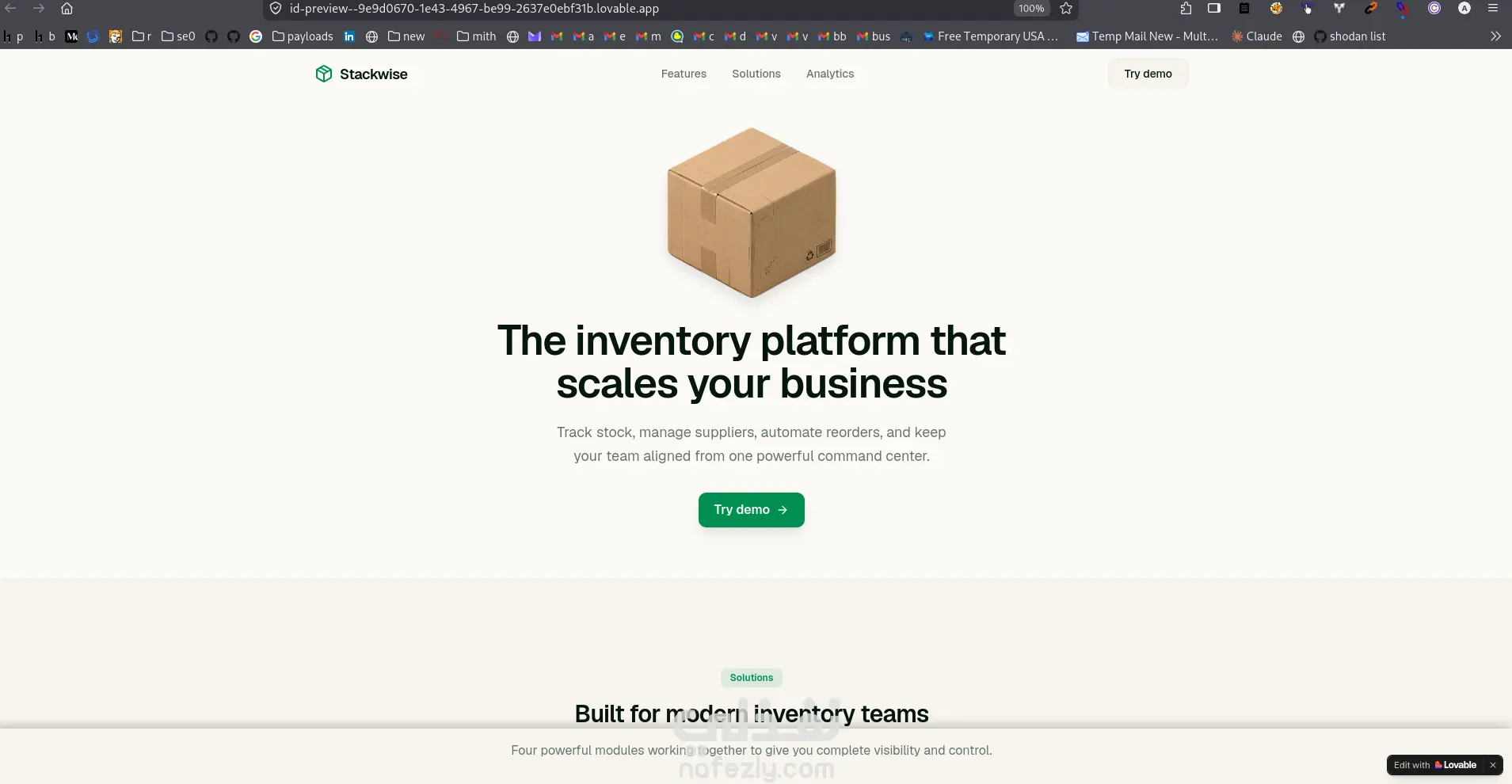
Task: Open the 'se0' bookmark folder
Action: pyautogui.click(x=178, y=36)
